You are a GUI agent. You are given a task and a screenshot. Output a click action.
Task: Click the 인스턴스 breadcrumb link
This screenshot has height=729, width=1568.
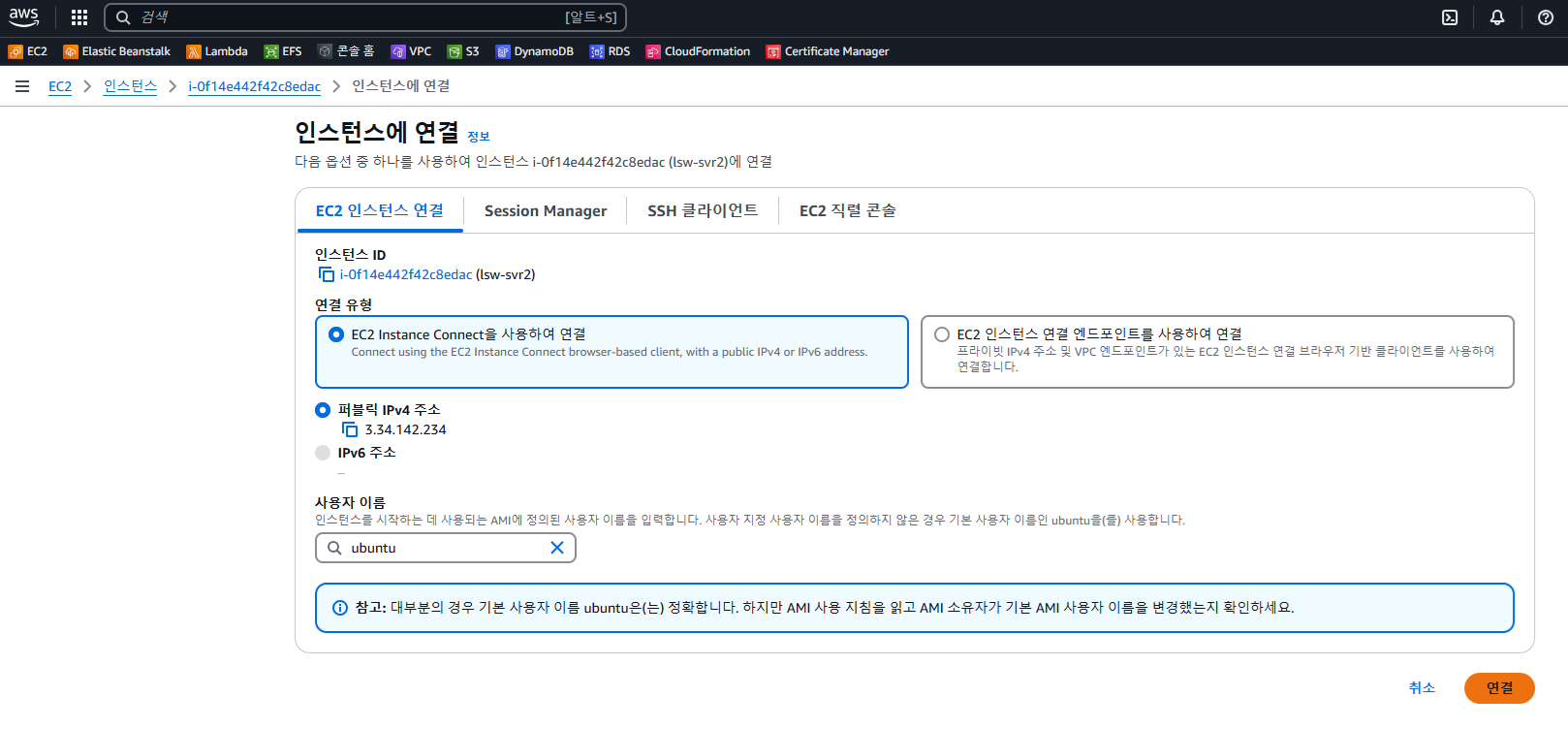point(131,86)
